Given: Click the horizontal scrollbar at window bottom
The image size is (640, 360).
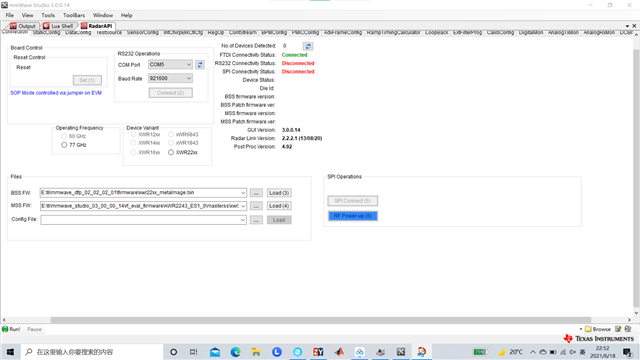Looking at the screenshot, I should (320, 320).
